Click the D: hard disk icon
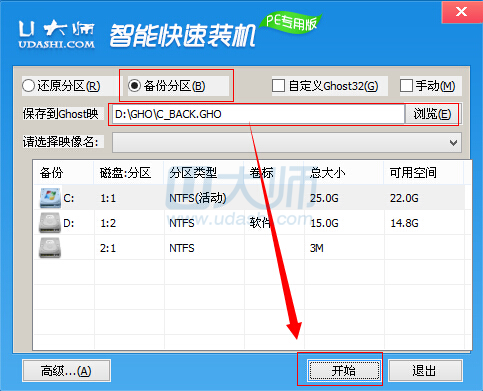 [x=50, y=223]
